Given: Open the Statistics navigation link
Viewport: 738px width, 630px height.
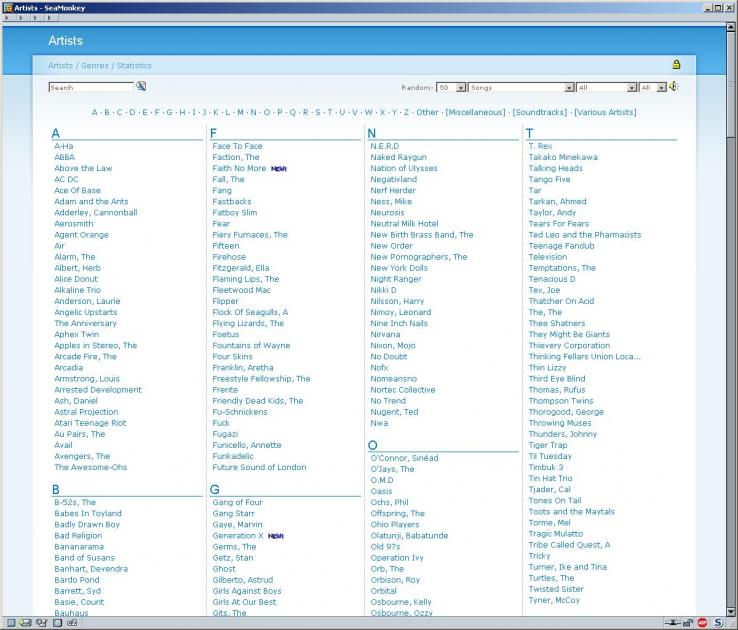Looking at the screenshot, I should (x=134, y=66).
